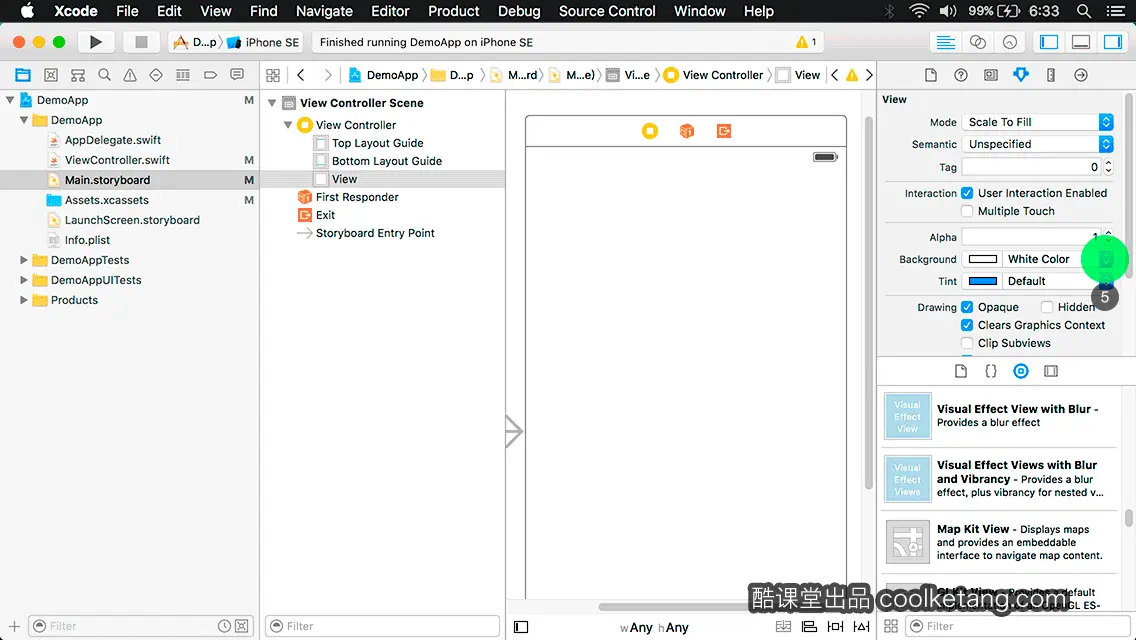Open the Debug menu
The height and width of the screenshot is (640, 1136).
coord(519,11)
